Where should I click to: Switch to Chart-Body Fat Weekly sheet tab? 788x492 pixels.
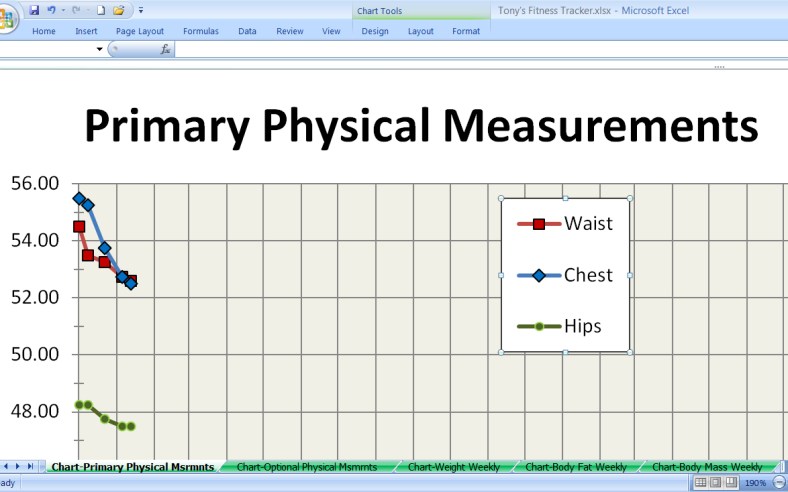(x=576, y=467)
